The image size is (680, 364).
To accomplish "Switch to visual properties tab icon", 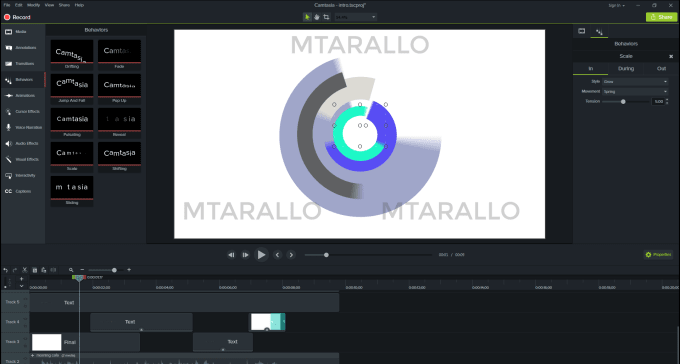I will [x=582, y=31].
